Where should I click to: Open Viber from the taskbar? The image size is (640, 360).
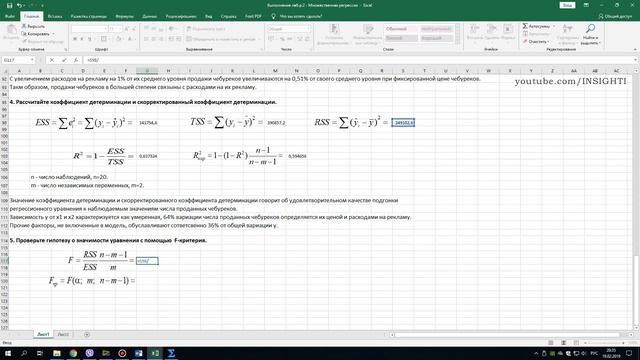coord(89,353)
